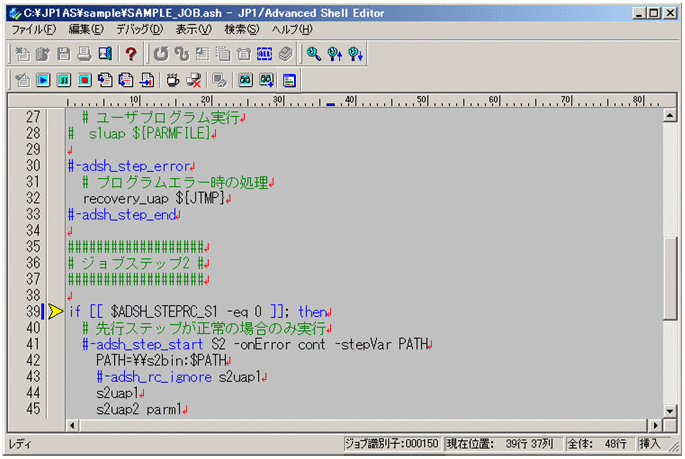Viewport: 685px width, 459px height.
Task: Click the yellow current-line arrow on line 39
Action: pos(55,312)
